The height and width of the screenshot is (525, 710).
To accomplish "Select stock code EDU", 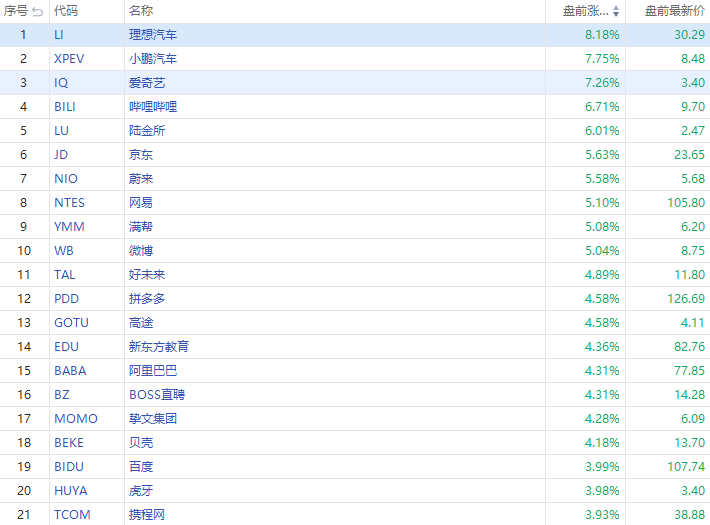I will [67, 347].
